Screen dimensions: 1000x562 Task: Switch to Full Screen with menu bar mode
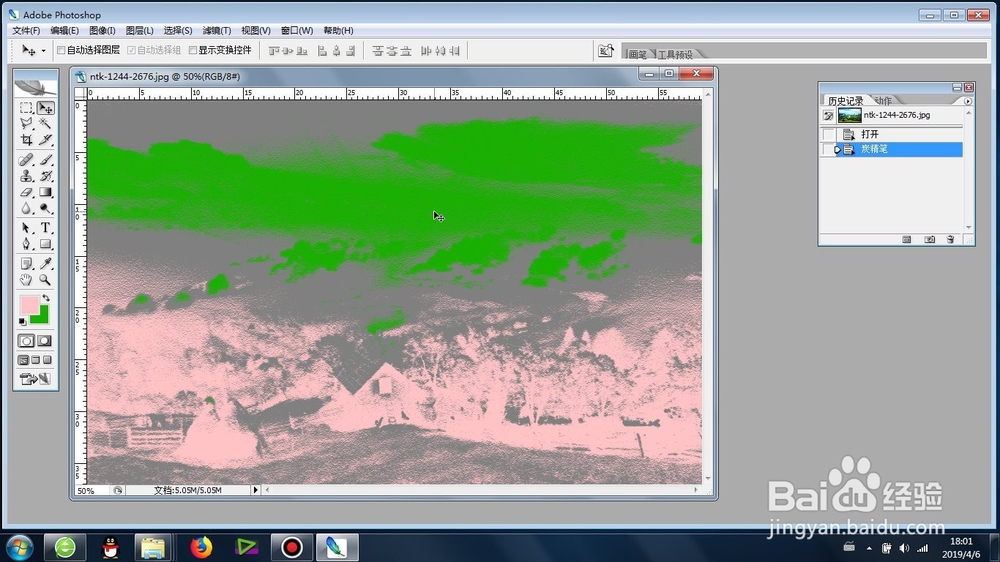pyautogui.click(x=36, y=360)
